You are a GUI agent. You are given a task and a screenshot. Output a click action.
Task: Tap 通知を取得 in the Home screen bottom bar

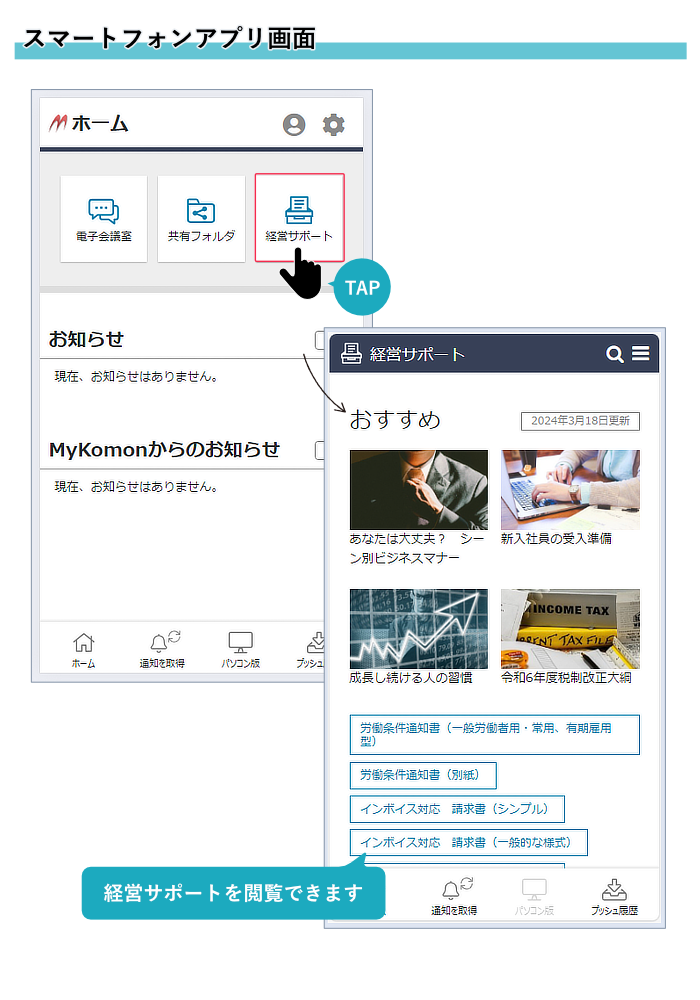162,649
